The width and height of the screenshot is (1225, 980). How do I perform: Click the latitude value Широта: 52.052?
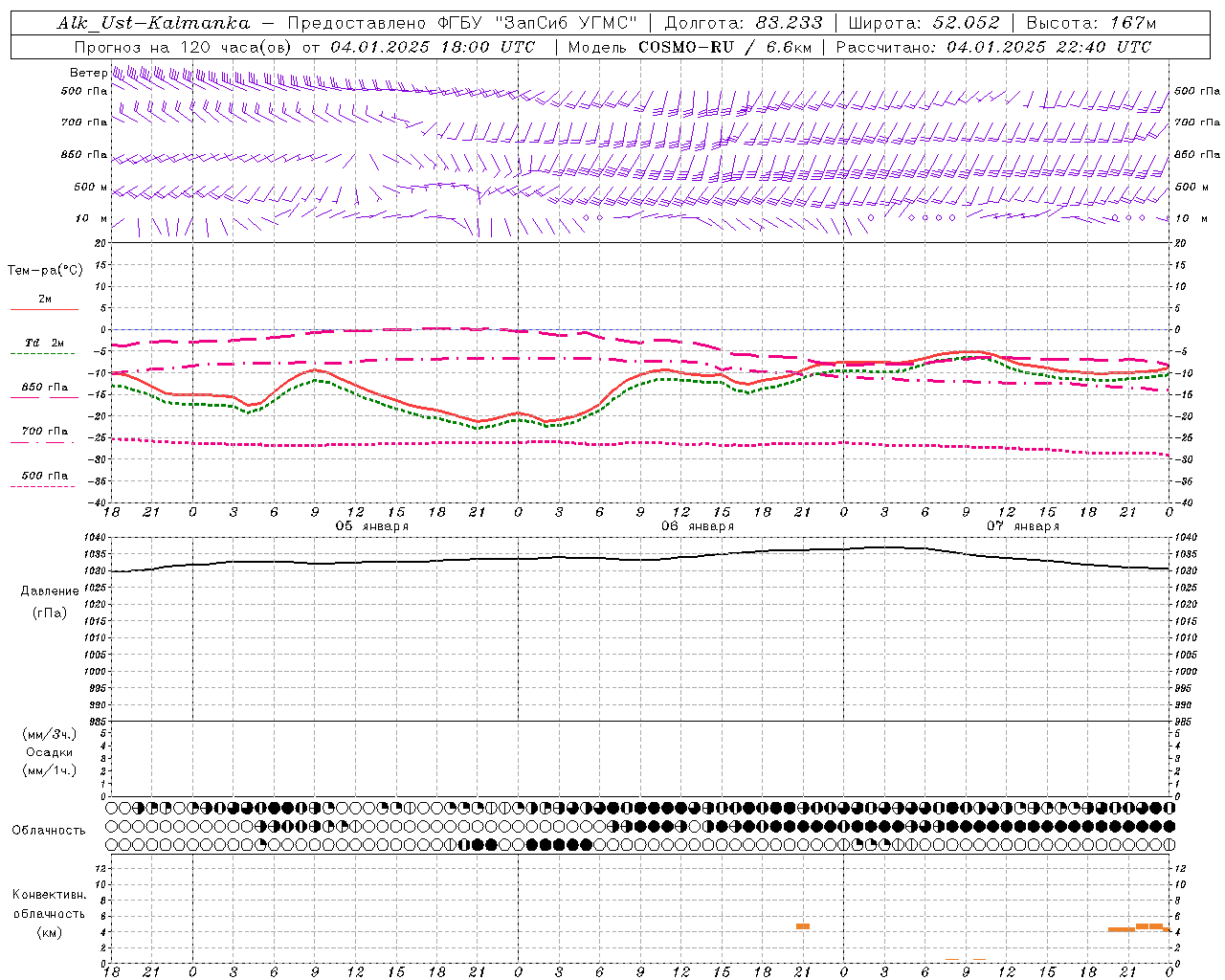pos(924,23)
